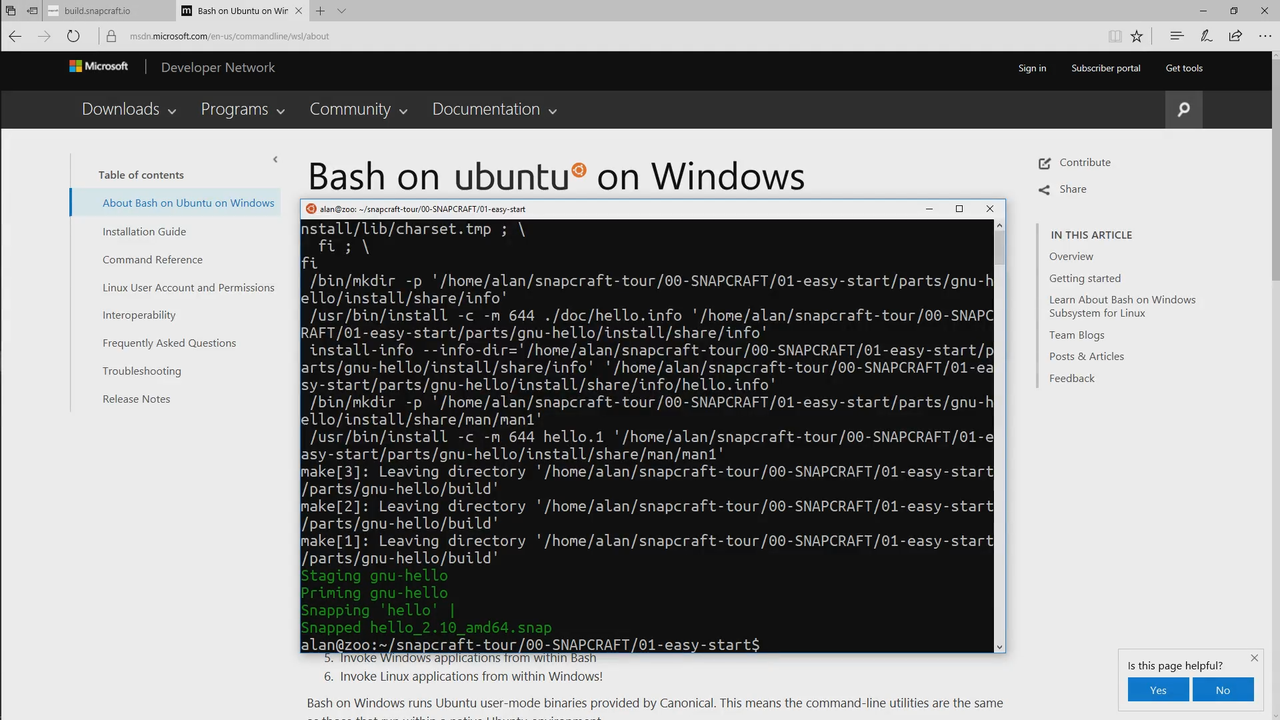Answer No to page helpful prompt
This screenshot has width=1280, height=720.
[x=1223, y=690]
